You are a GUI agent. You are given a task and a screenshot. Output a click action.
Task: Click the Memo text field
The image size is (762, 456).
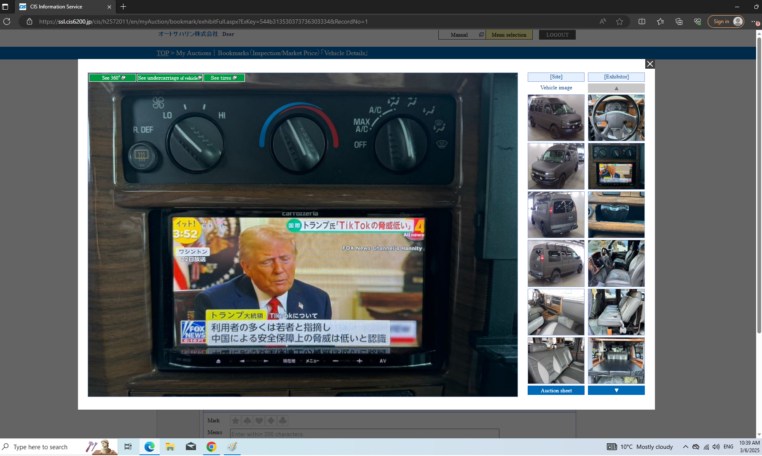click(x=364, y=434)
